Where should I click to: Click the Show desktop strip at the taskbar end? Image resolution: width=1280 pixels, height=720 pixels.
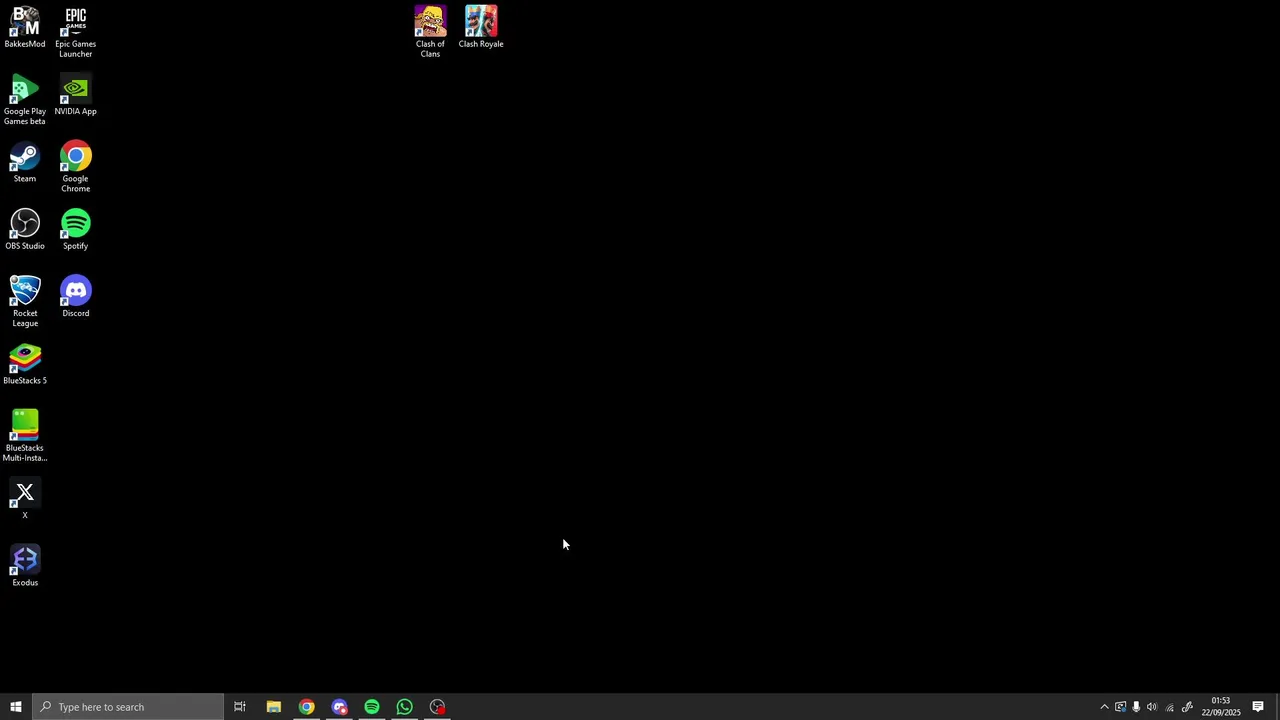[x=1277, y=707]
